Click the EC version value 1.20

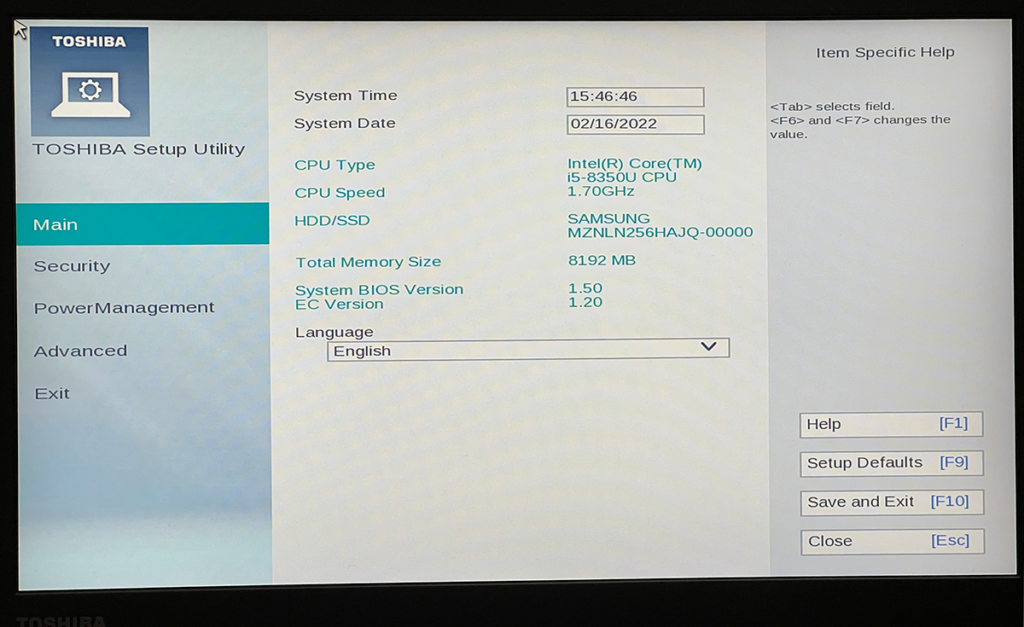coord(585,302)
